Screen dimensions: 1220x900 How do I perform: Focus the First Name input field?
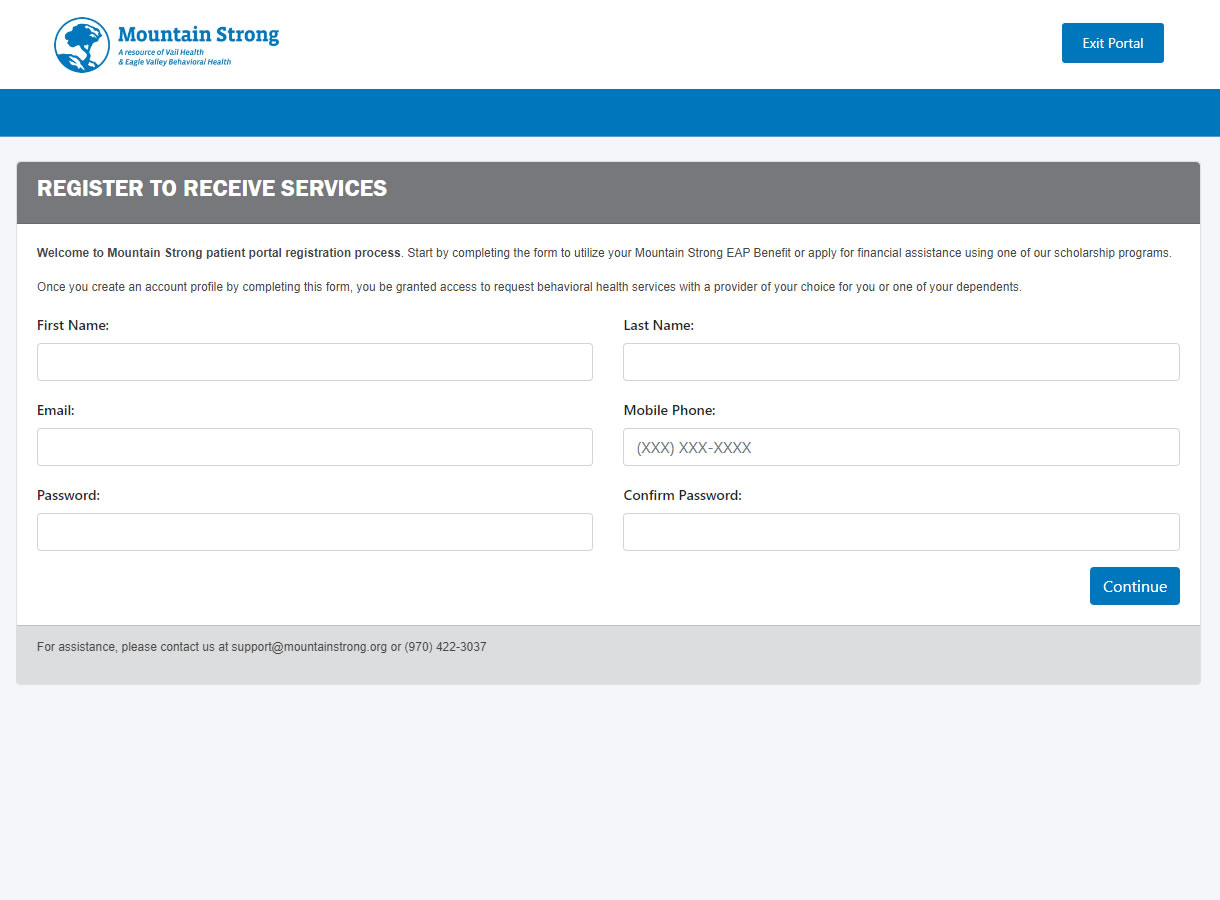[x=314, y=362]
